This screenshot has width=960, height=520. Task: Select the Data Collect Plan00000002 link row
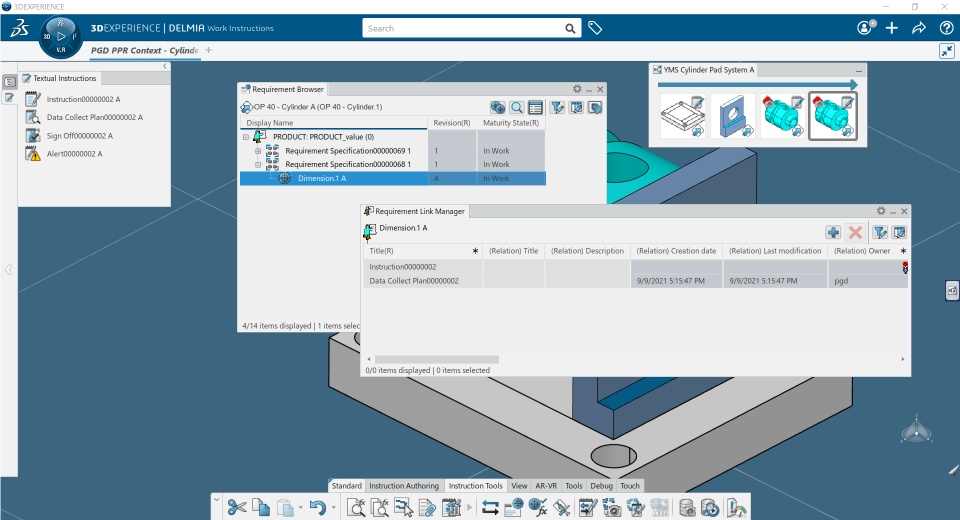click(635, 281)
